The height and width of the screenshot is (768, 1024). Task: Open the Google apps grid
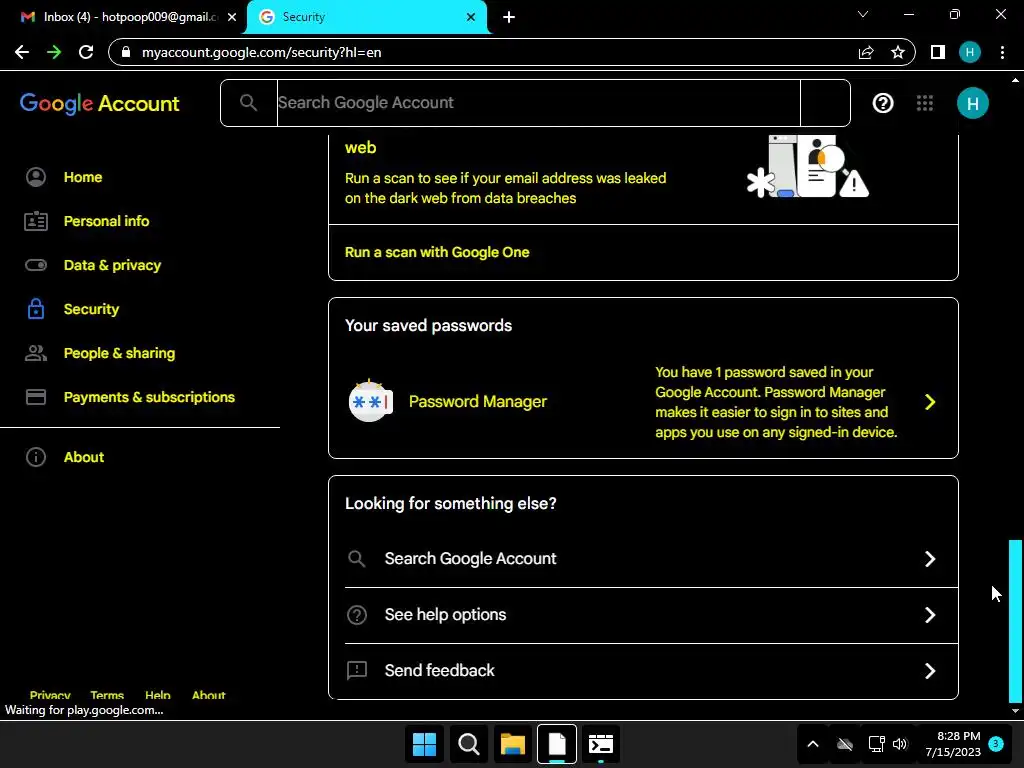[925, 103]
